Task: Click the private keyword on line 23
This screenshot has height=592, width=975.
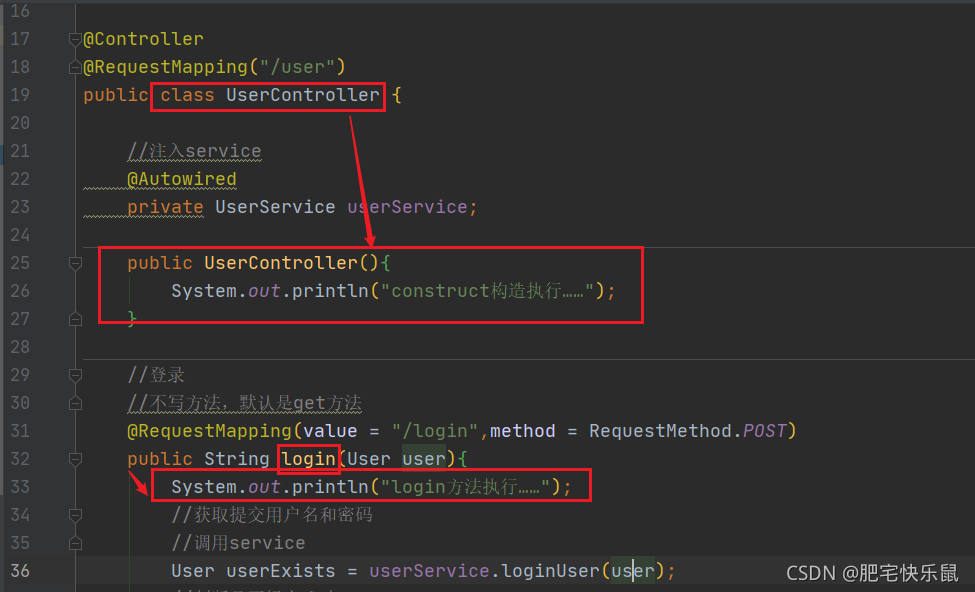Action: (165, 207)
